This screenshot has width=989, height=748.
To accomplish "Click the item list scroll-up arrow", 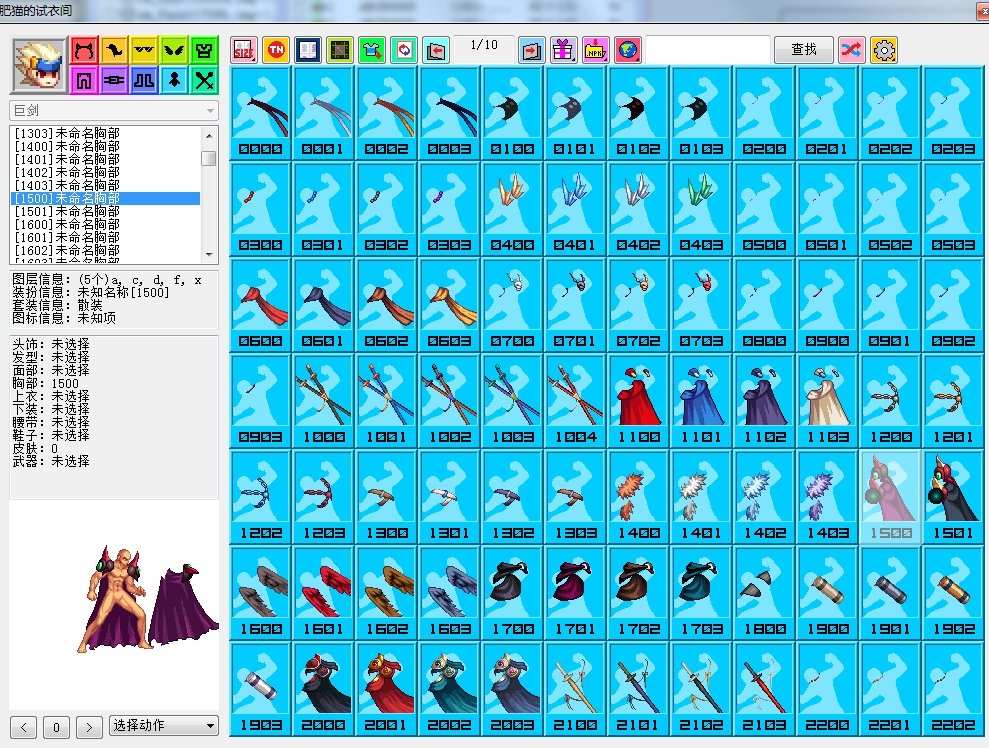I will 209,136.
